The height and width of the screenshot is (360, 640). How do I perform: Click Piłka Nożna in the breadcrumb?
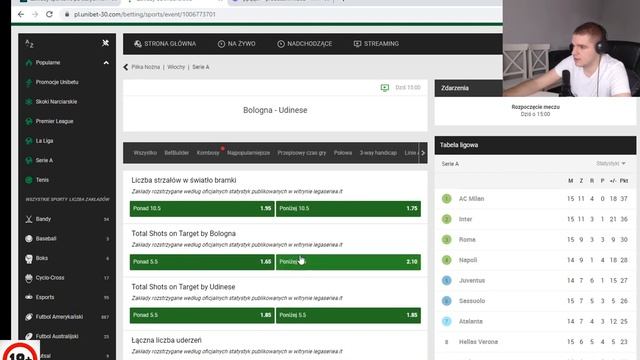coord(145,67)
